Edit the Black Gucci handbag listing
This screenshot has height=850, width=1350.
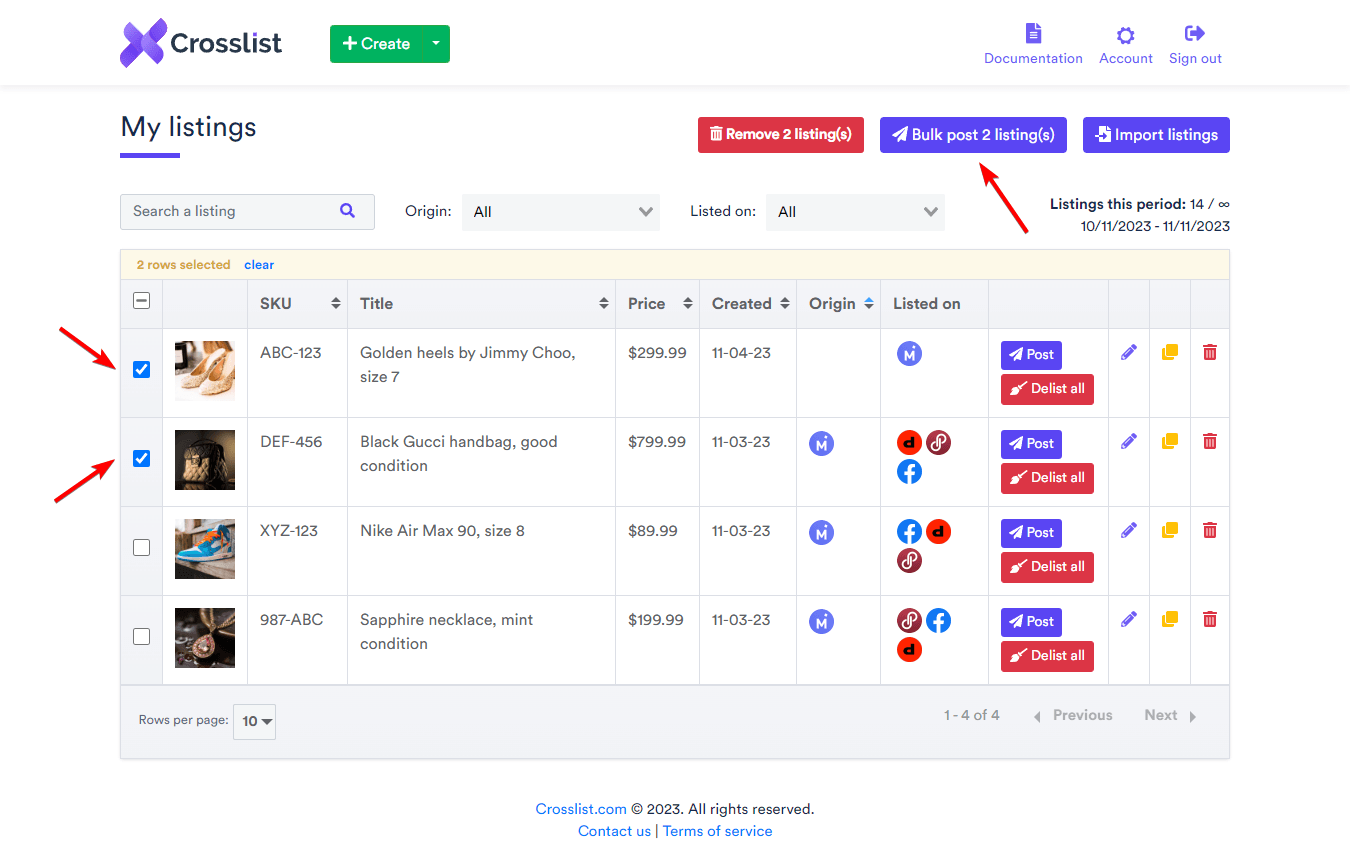click(x=1129, y=441)
